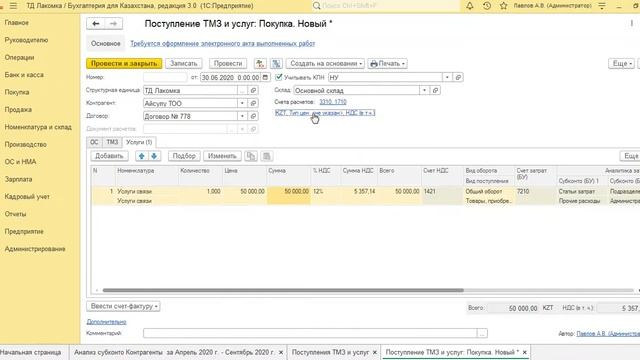Screen dimensions: 640x360
Task: Open history clock icon
Action: 487,6
